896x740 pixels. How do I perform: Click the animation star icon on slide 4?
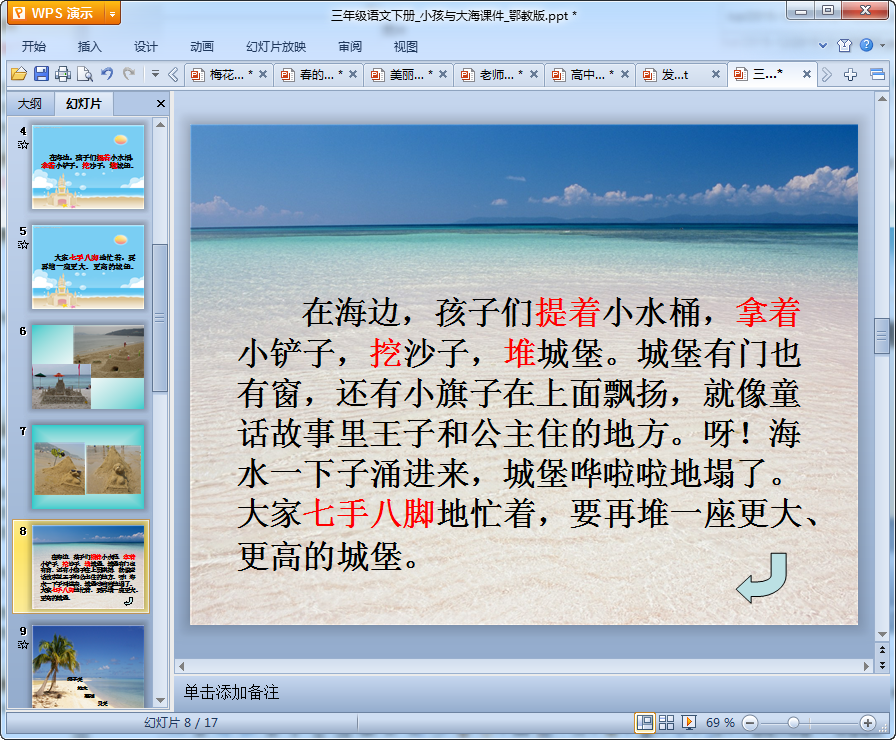coord(23,145)
